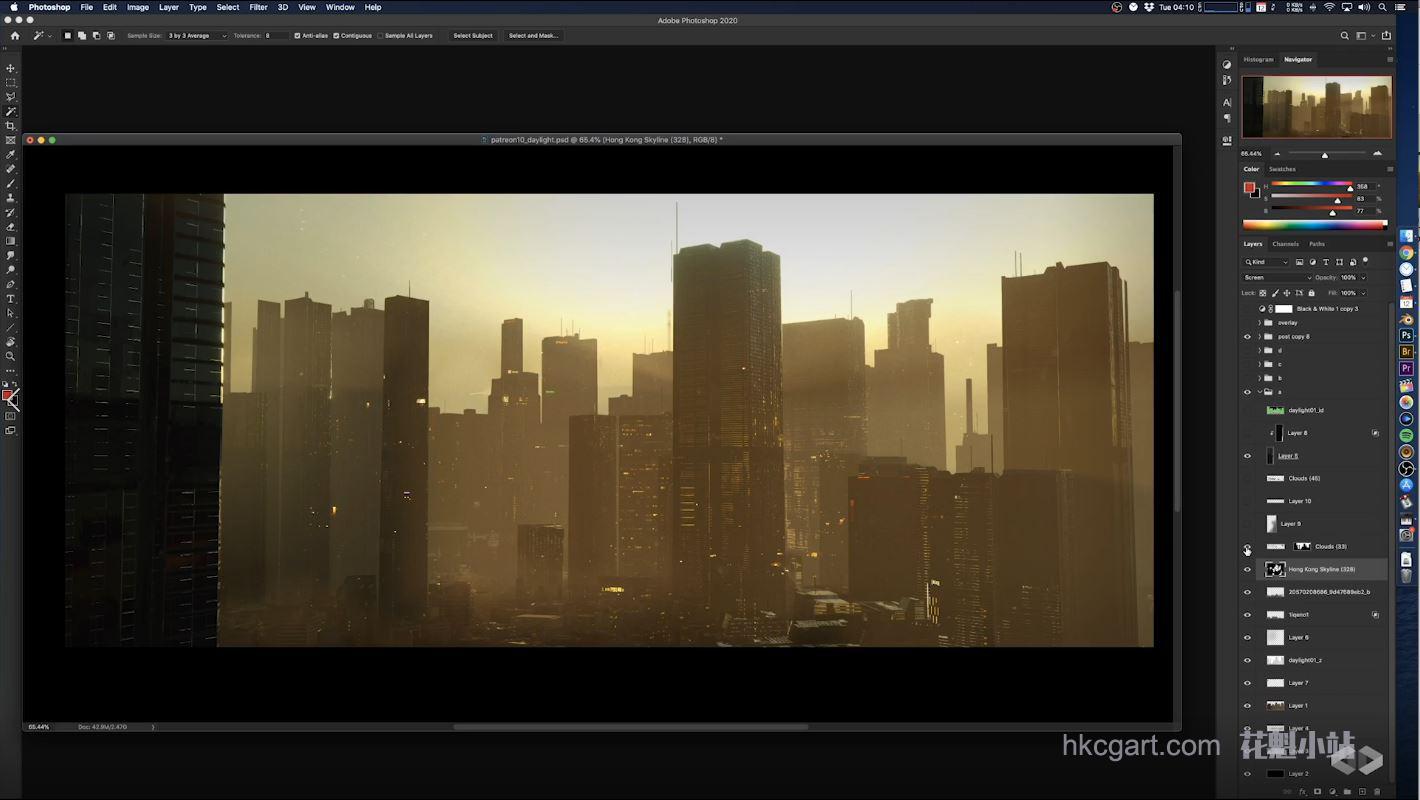This screenshot has height=800, width=1420.
Task: Collapse the group named a
Action: point(1260,392)
